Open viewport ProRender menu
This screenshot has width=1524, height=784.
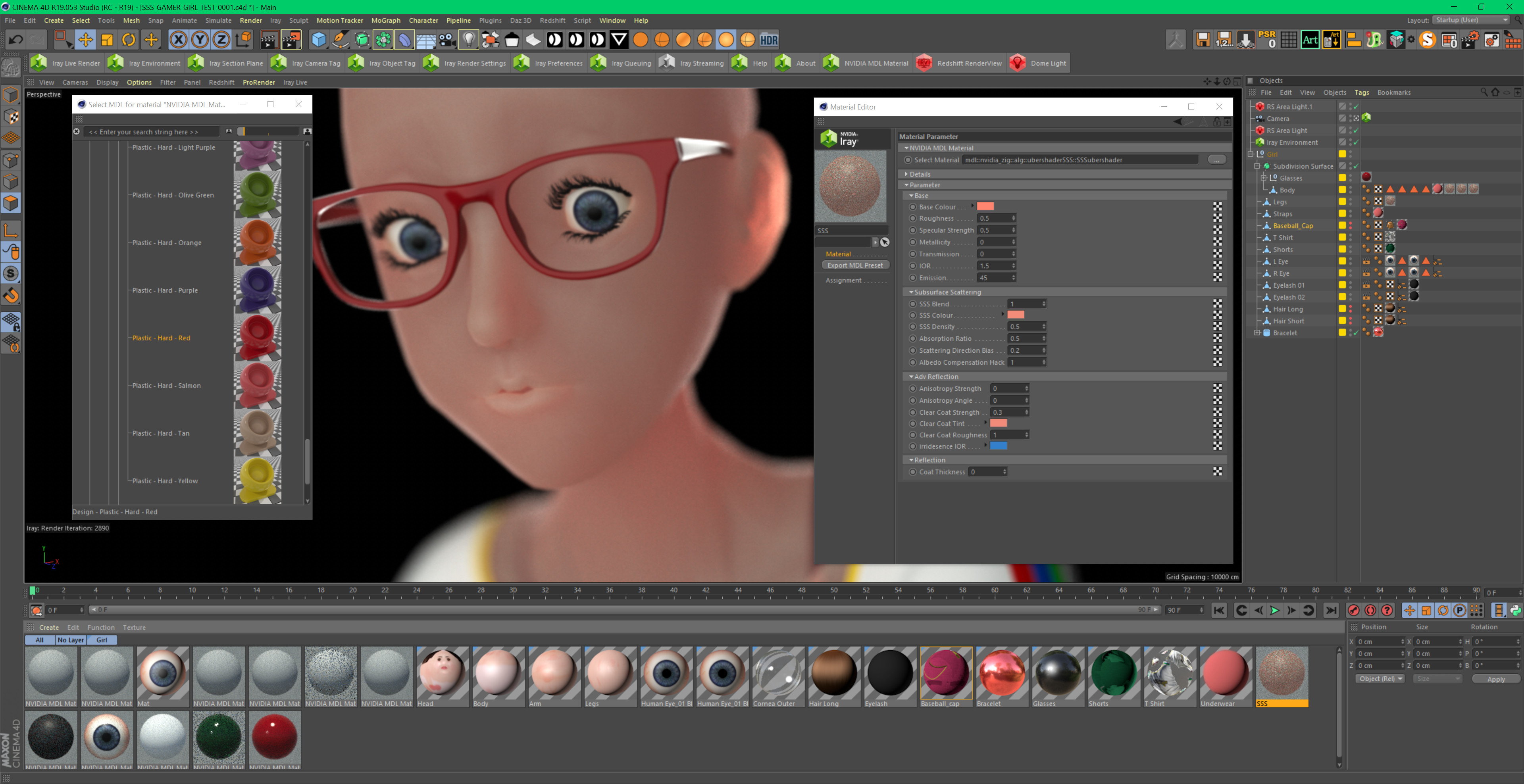coord(258,82)
